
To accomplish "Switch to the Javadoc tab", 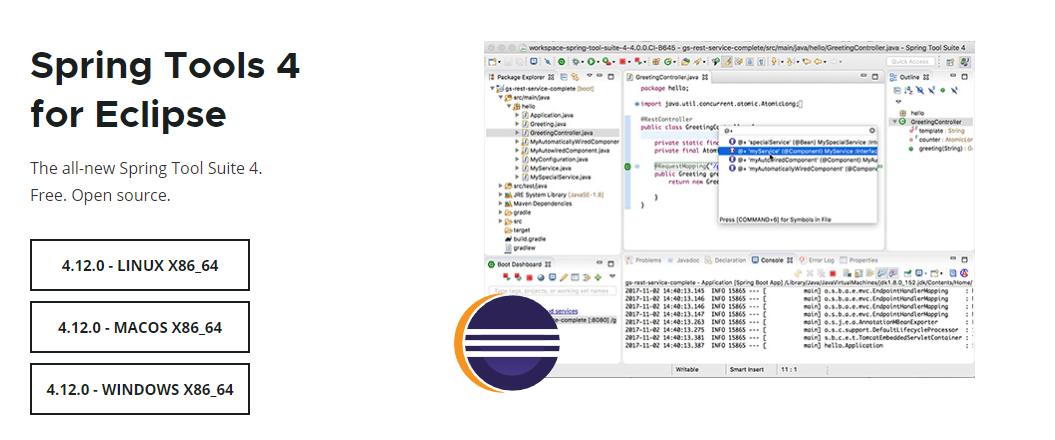I will [x=682, y=260].
